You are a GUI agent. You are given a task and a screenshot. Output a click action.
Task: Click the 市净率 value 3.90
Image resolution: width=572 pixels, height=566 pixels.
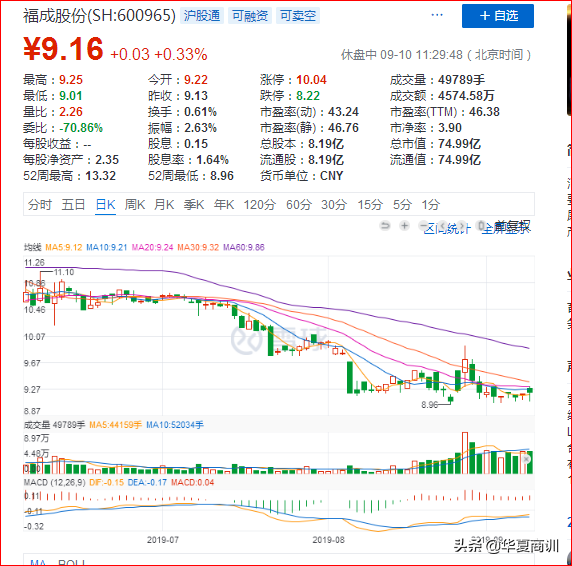click(449, 128)
